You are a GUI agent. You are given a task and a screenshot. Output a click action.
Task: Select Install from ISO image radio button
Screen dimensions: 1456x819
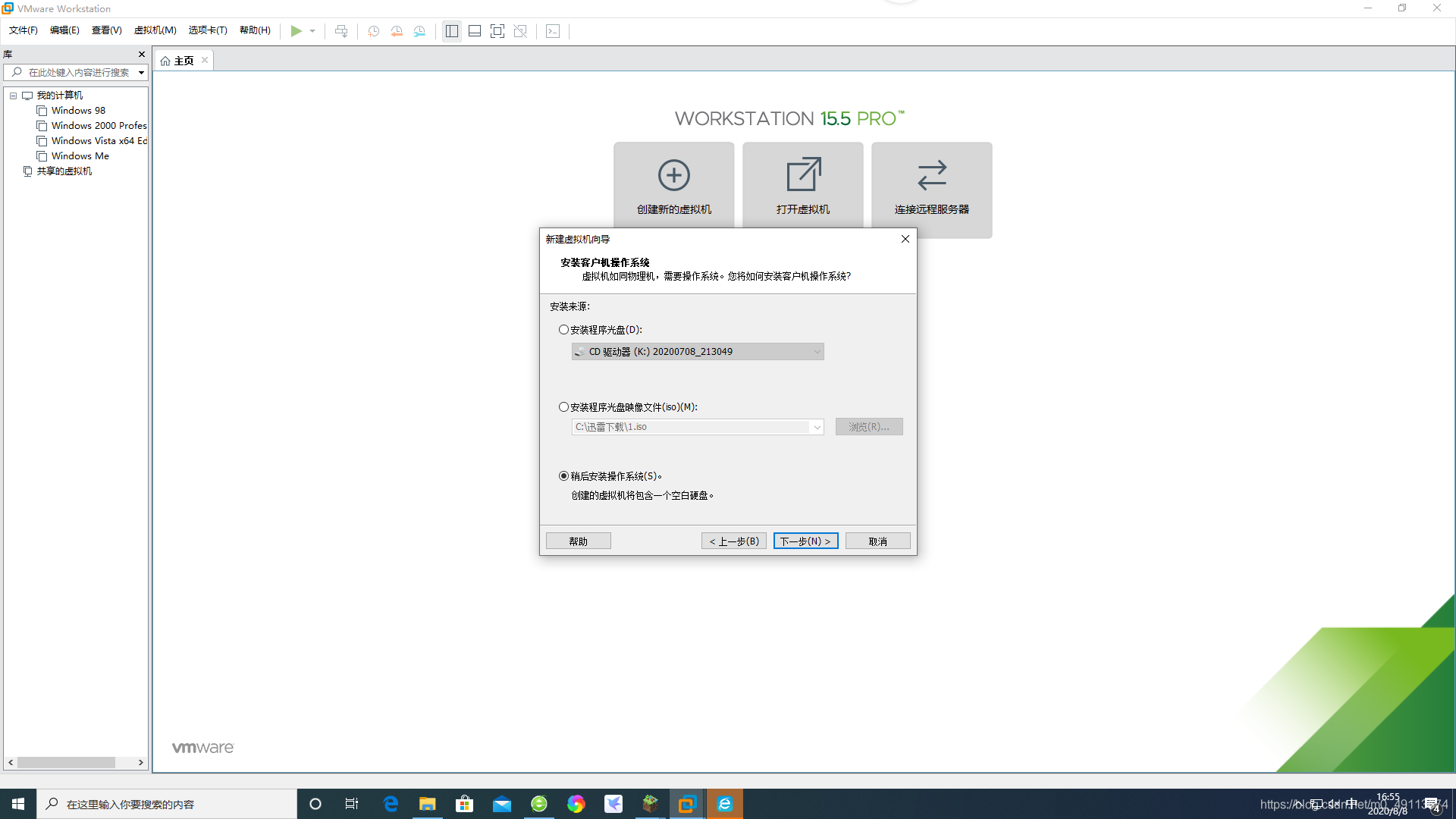point(563,406)
